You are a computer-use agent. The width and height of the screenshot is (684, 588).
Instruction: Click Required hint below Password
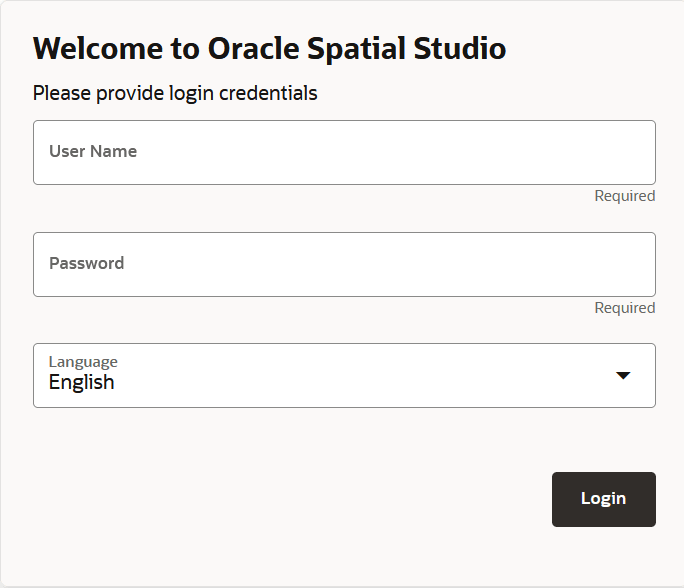pos(624,308)
